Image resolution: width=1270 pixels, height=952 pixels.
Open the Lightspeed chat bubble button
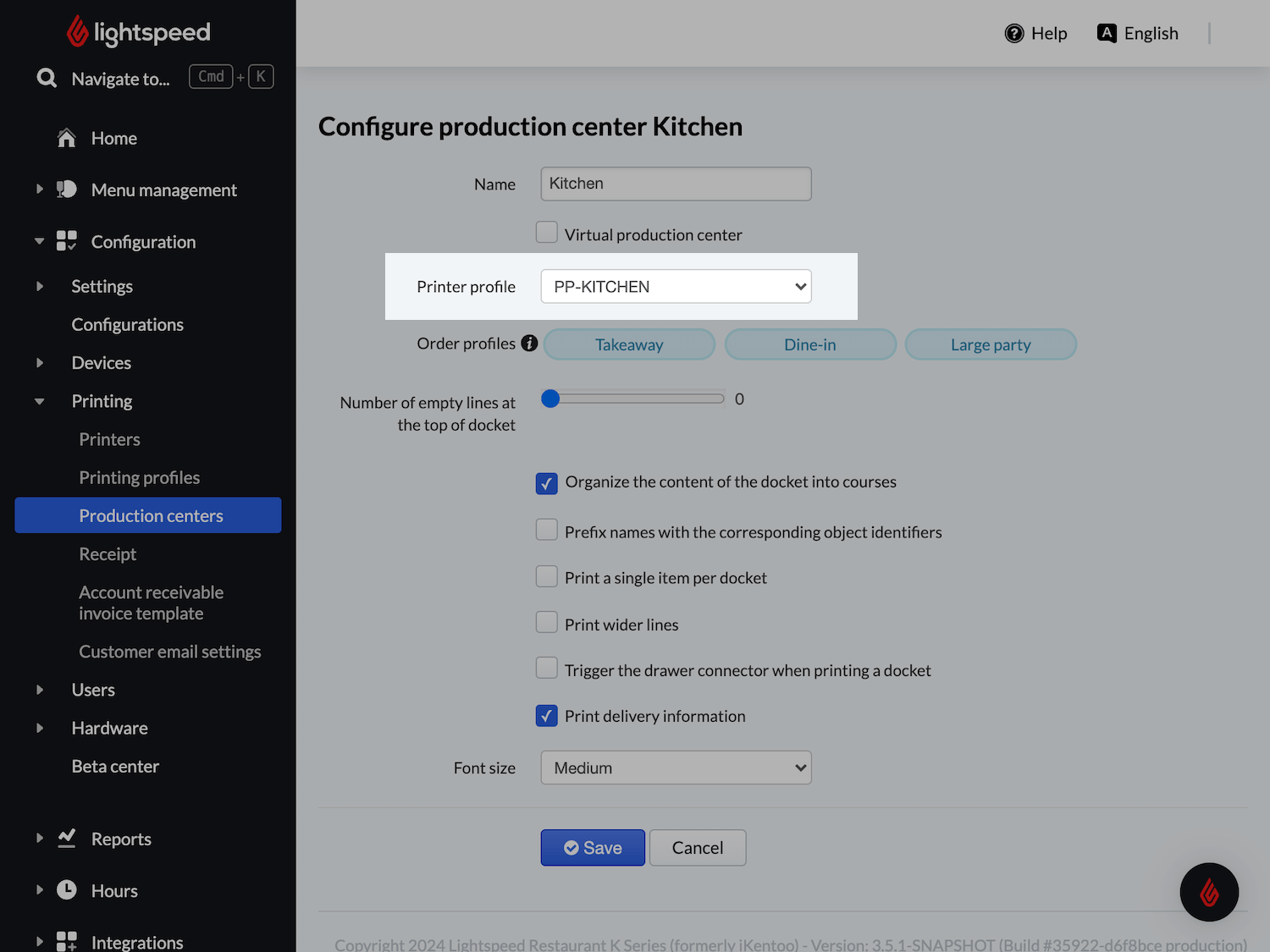click(1208, 891)
